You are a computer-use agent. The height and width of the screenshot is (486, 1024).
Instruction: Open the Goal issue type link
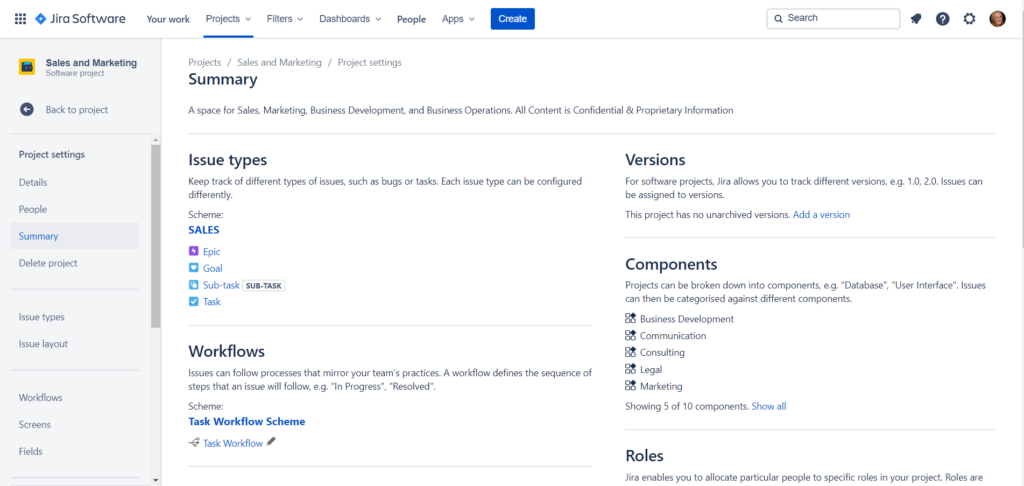pos(213,268)
